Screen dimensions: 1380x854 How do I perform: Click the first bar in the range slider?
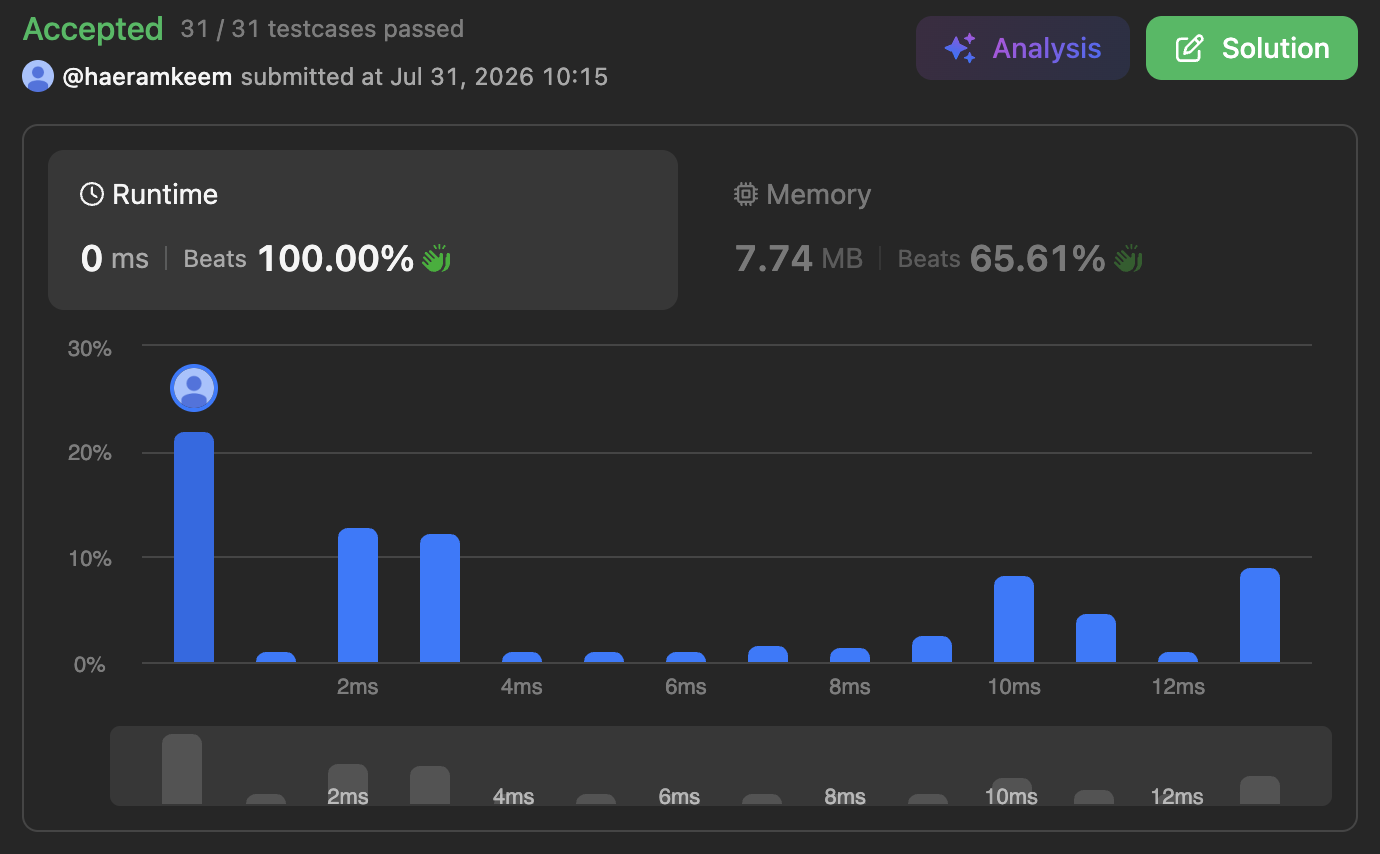click(x=182, y=769)
